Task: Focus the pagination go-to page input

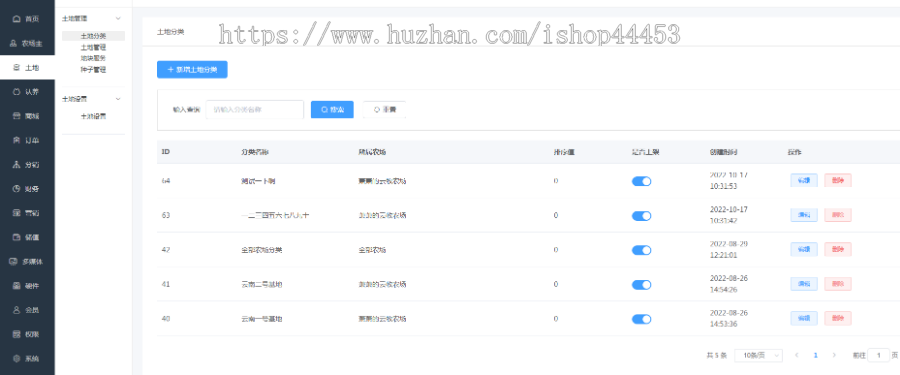Action: [x=878, y=355]
